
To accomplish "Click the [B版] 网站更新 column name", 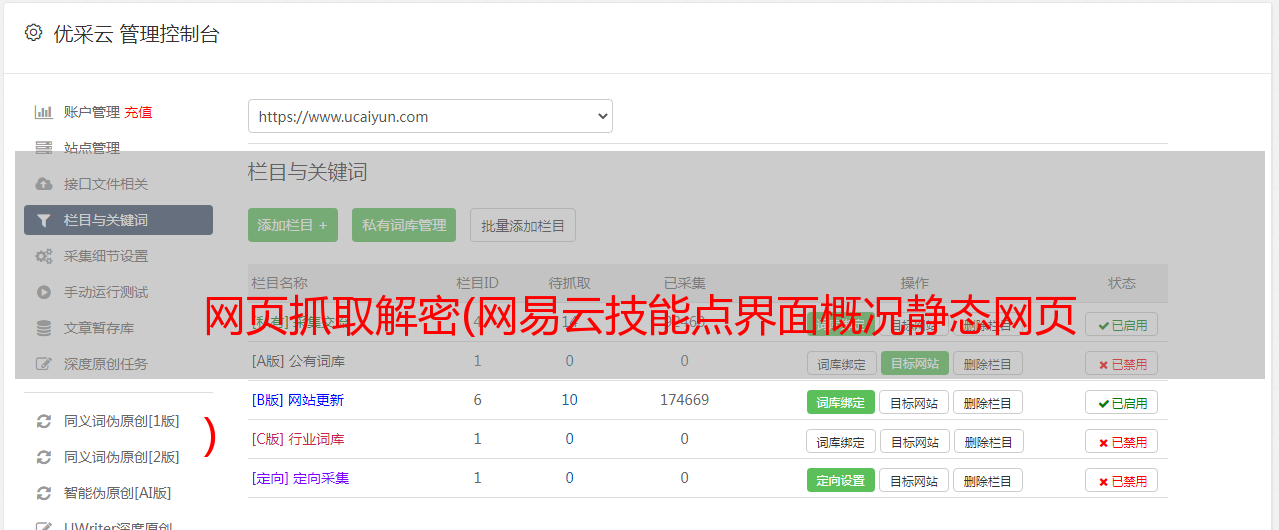I will click(x=298, y=400).
